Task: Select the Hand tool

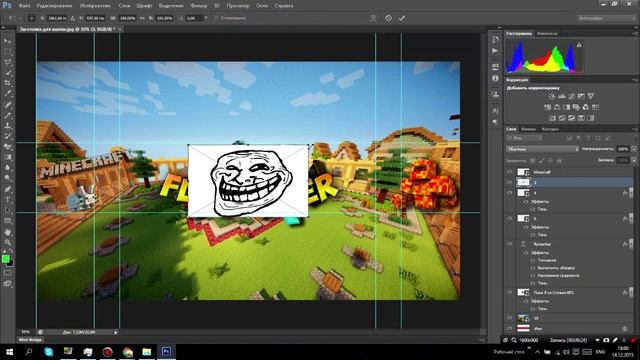Action: (x=8, y=232)
